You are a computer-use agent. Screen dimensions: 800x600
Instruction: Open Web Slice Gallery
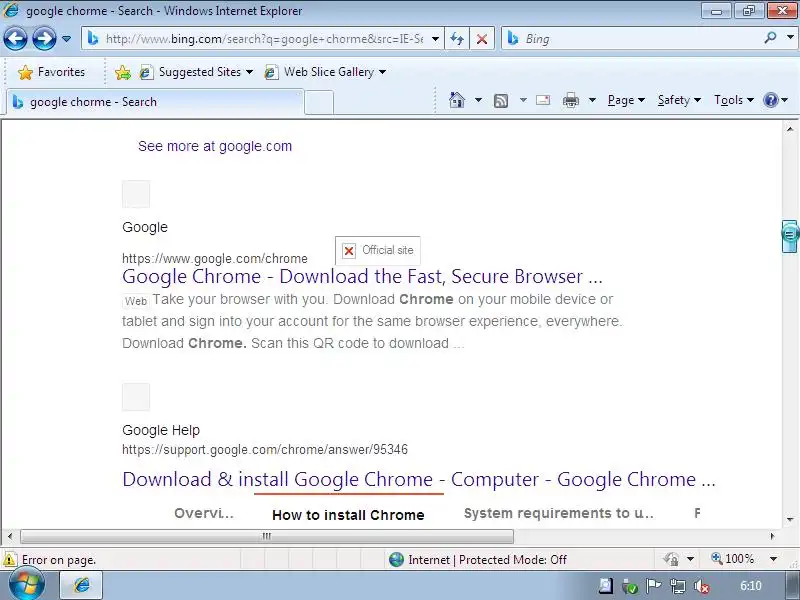[324, 72]
